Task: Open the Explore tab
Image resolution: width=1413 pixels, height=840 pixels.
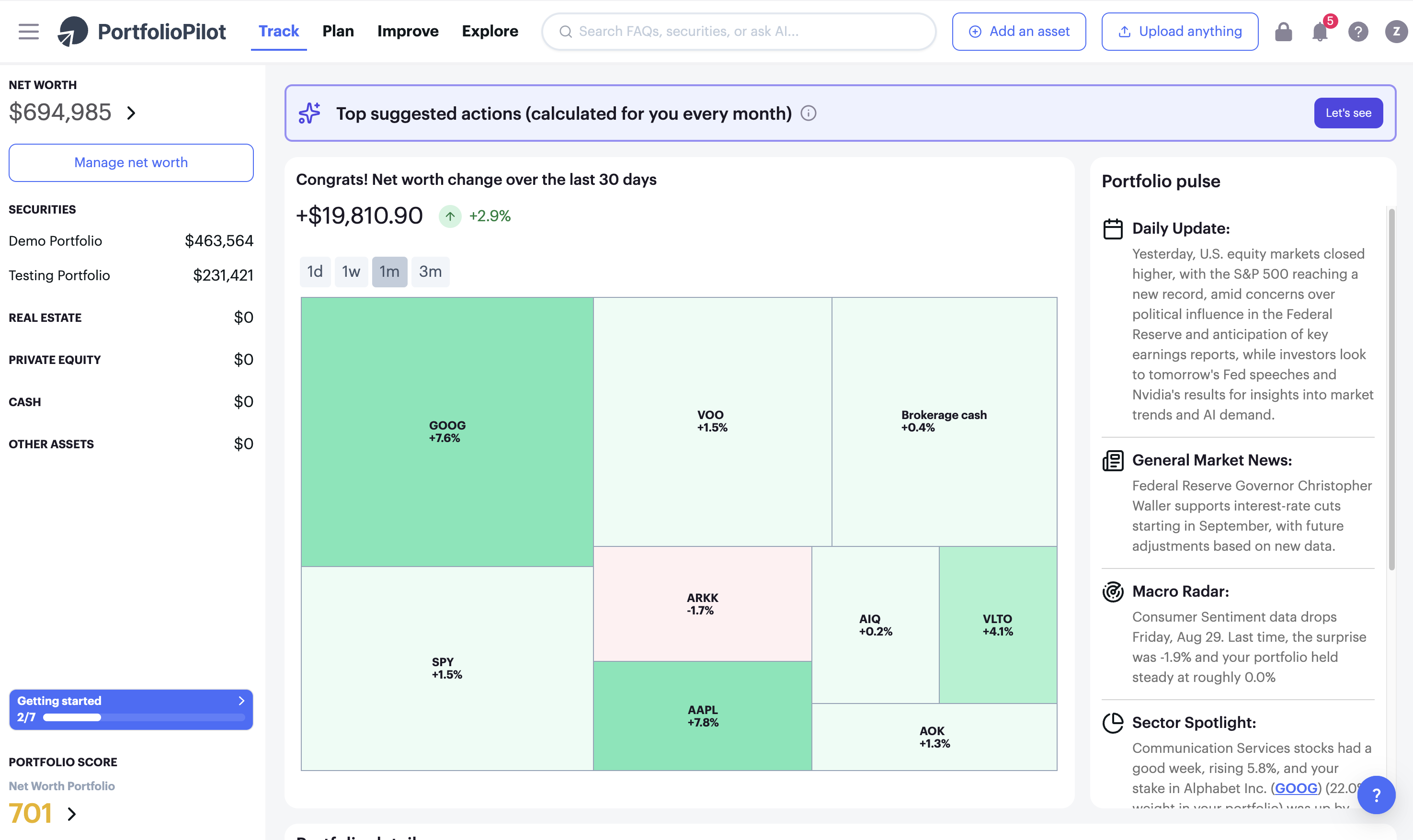Action: click(490, 31)
